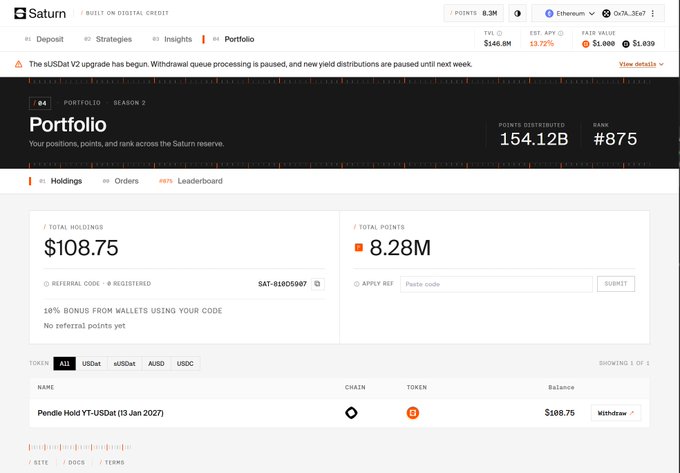Click the Pendle Hold YT-USDat row name

point(101,413)
